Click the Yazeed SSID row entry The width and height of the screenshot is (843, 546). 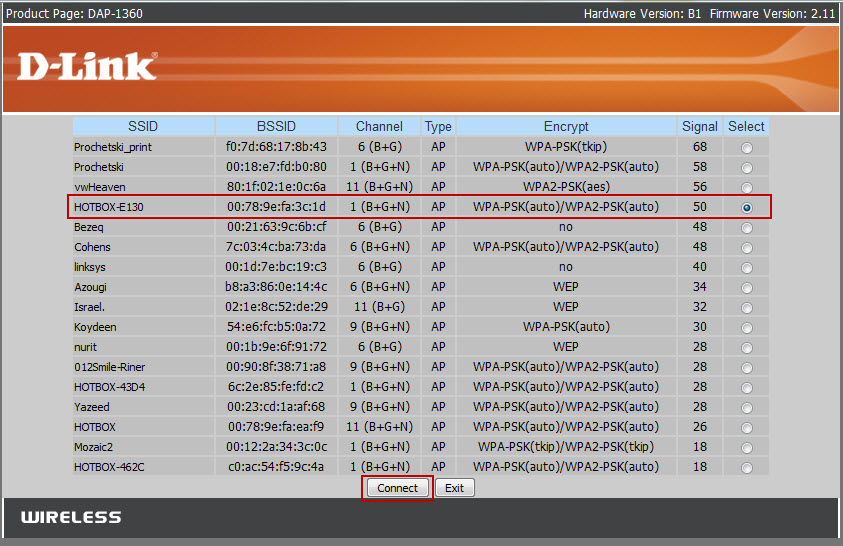(x=92, y=407)
